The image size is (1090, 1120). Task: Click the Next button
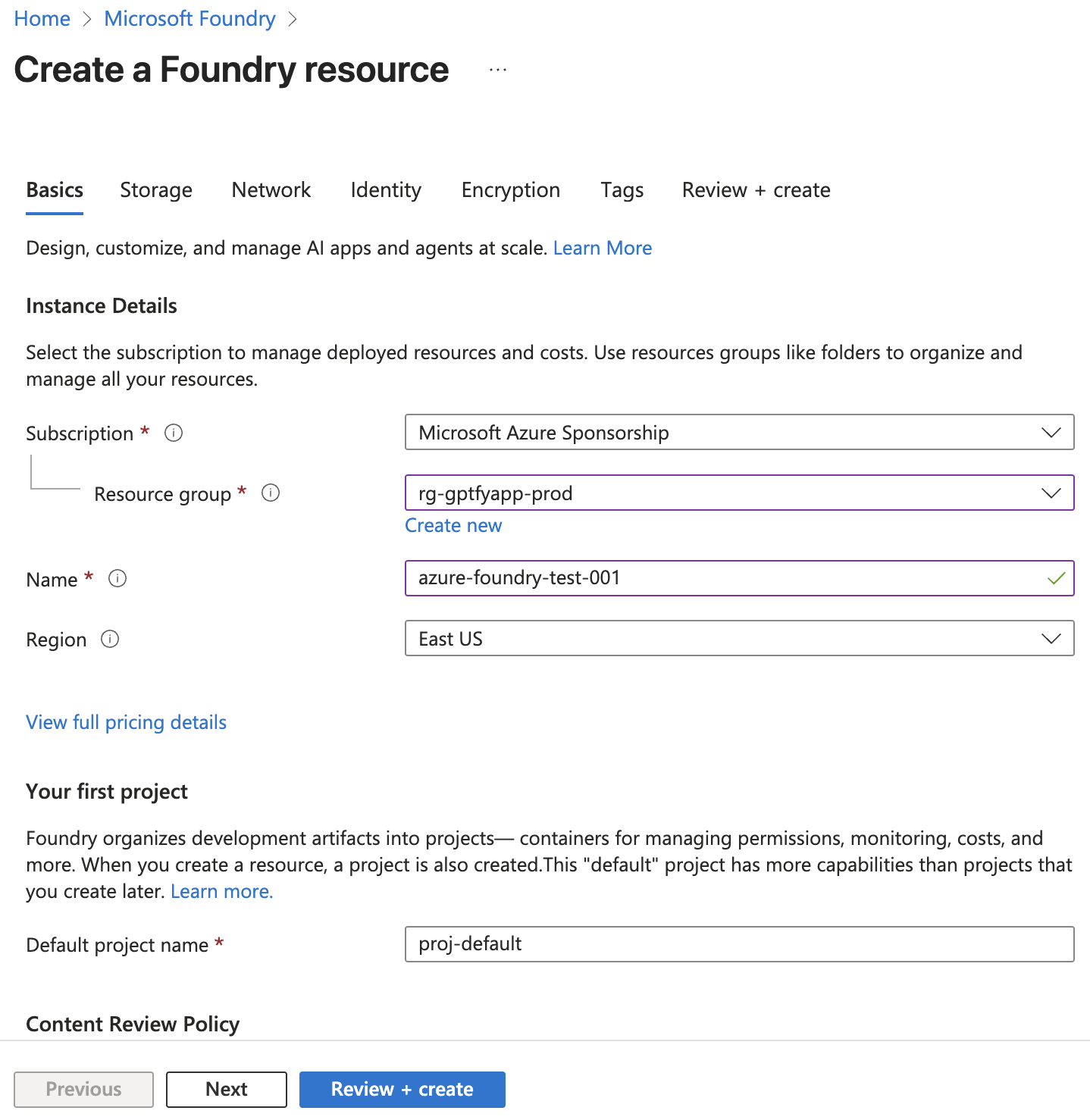click(227, 1090)
